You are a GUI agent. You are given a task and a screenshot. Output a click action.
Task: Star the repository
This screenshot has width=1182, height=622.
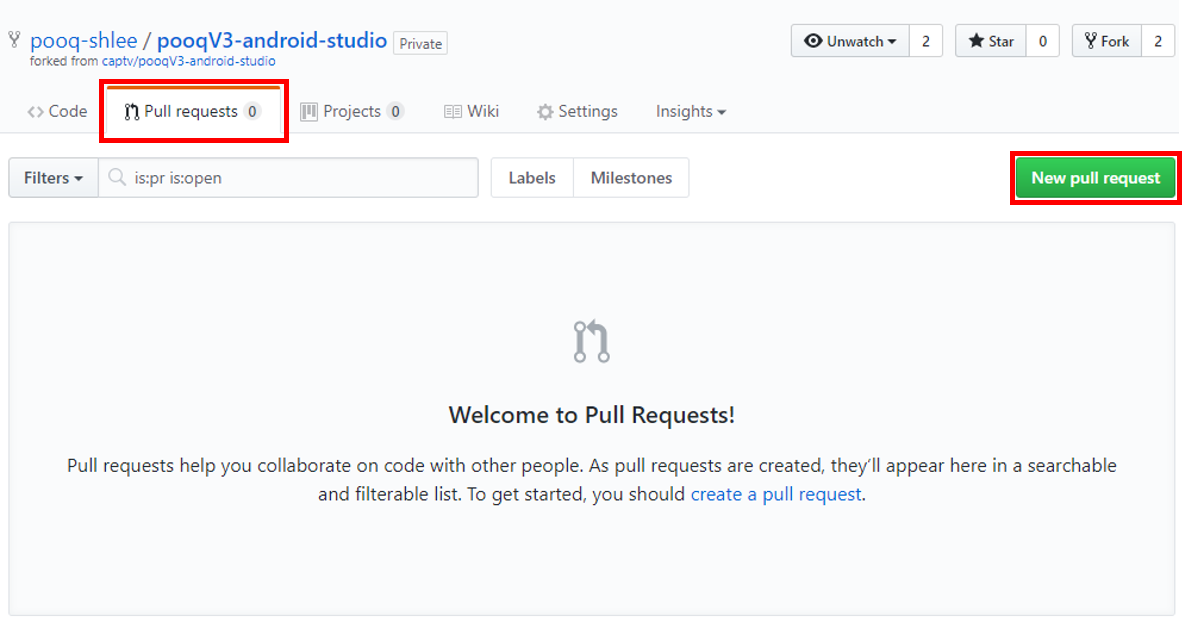pos(991,41)
